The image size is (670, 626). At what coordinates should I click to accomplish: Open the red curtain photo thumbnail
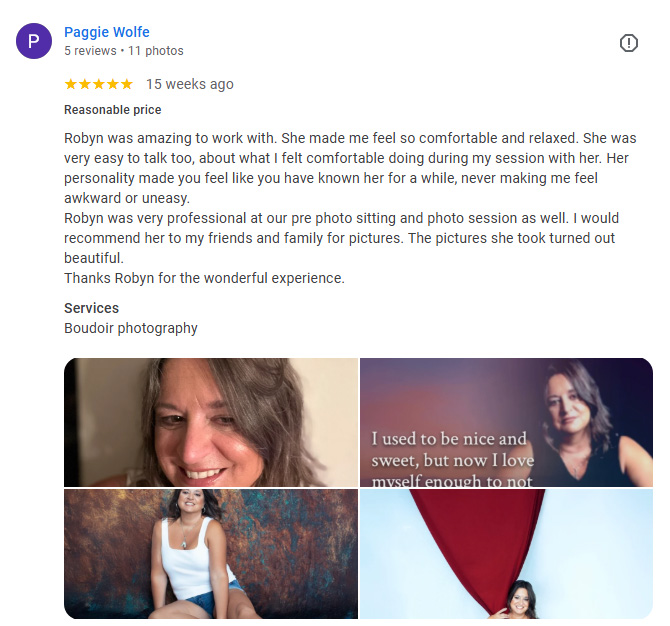505,554
